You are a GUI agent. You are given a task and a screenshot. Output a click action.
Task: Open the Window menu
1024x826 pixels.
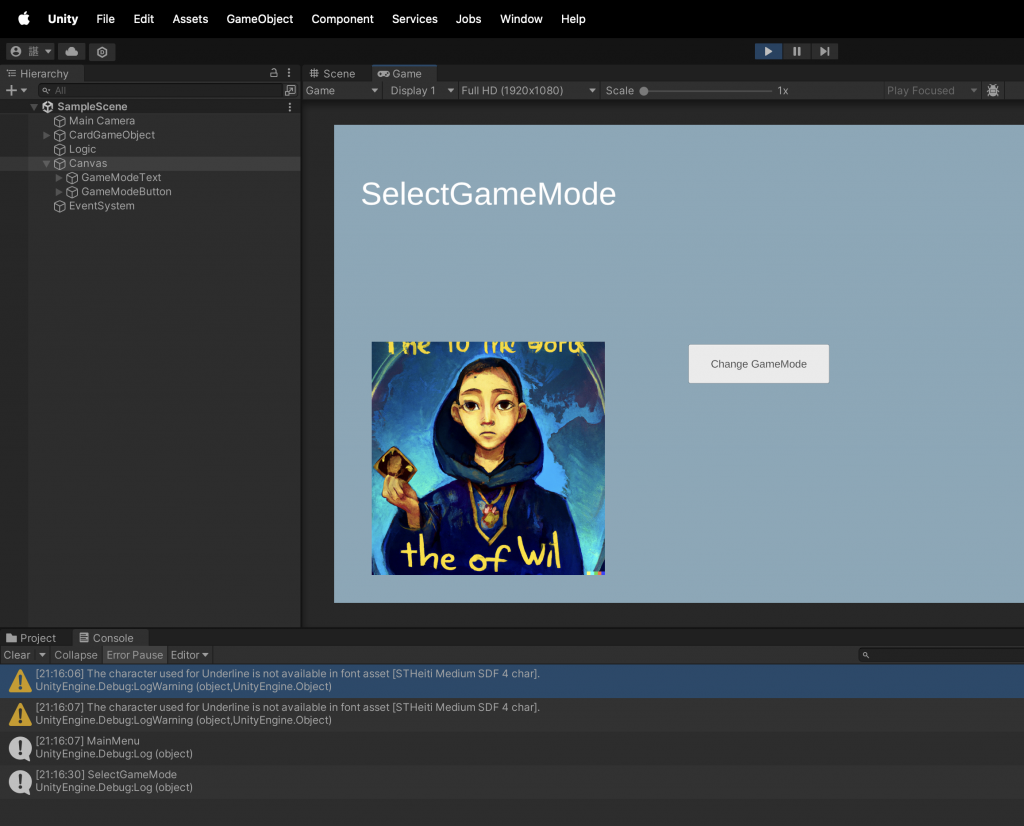521,19
